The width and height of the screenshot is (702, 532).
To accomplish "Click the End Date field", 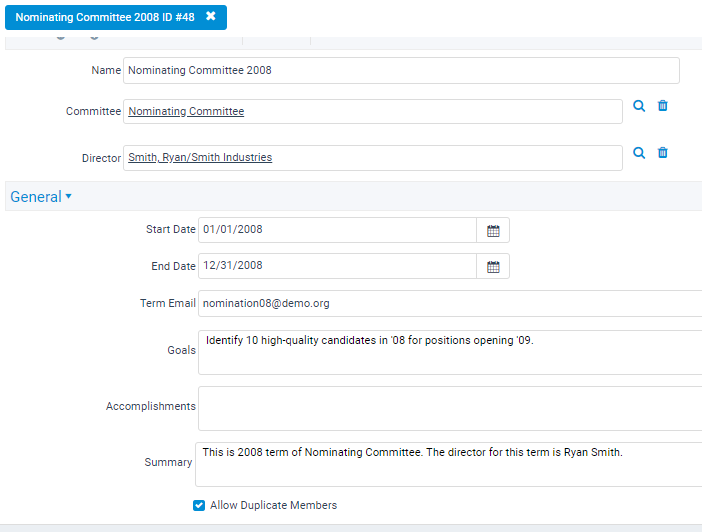I will [x=337, y=266].
